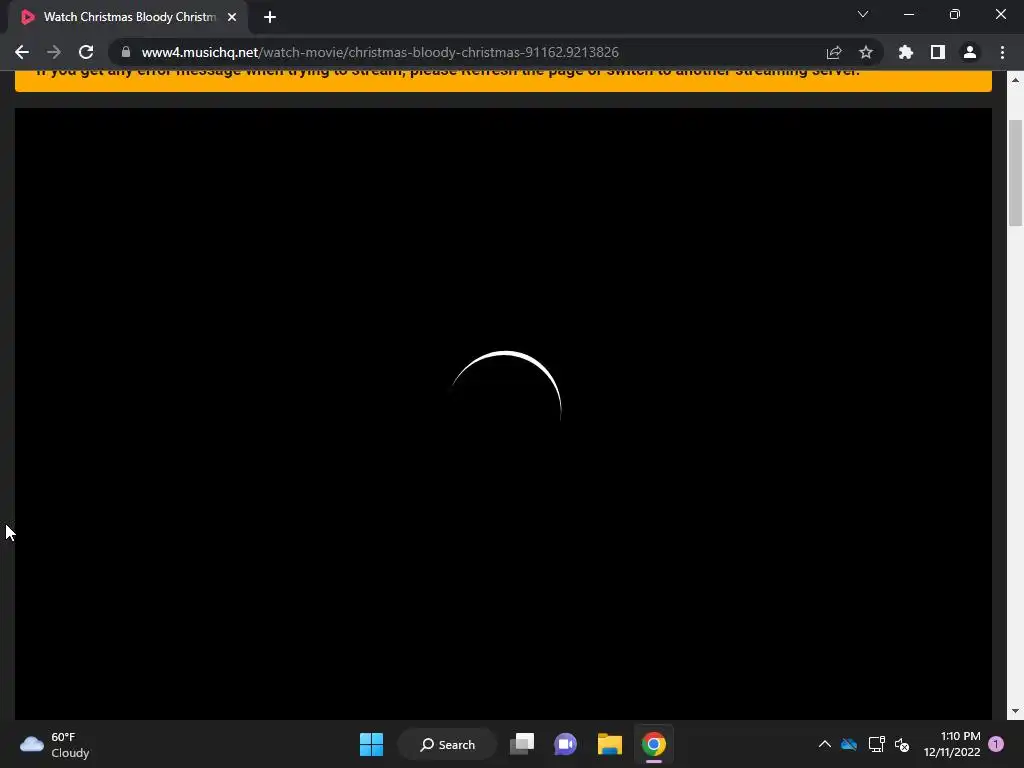Viewport: 1024px width, 768px height.
Task: View site security lock info
Action: 126,52
